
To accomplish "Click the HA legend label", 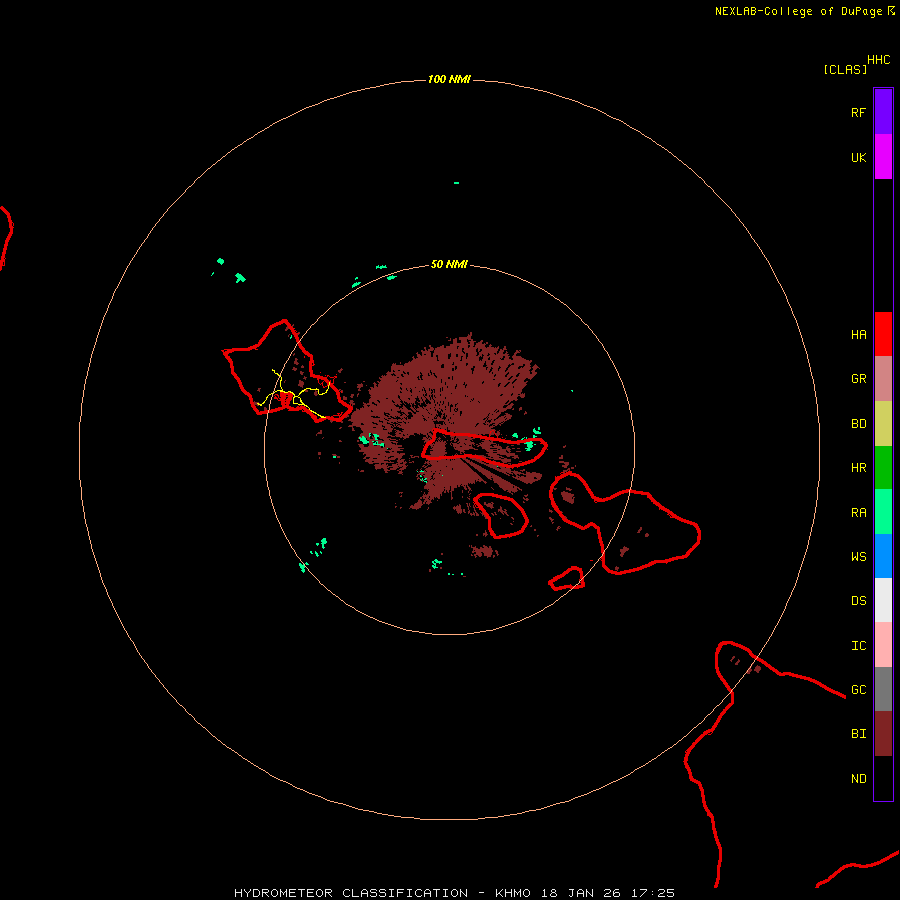I will (x=858, y=334).
